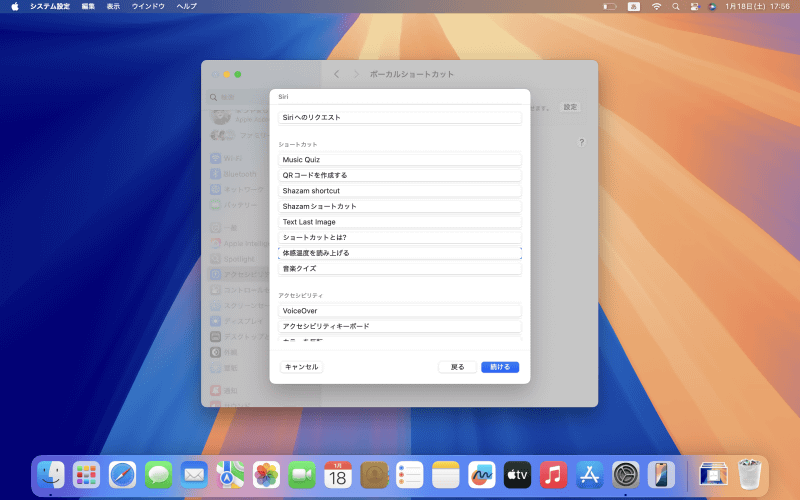Open Freeform from the Dock
This screenshot has width=800, height=500.
[482, 475]
